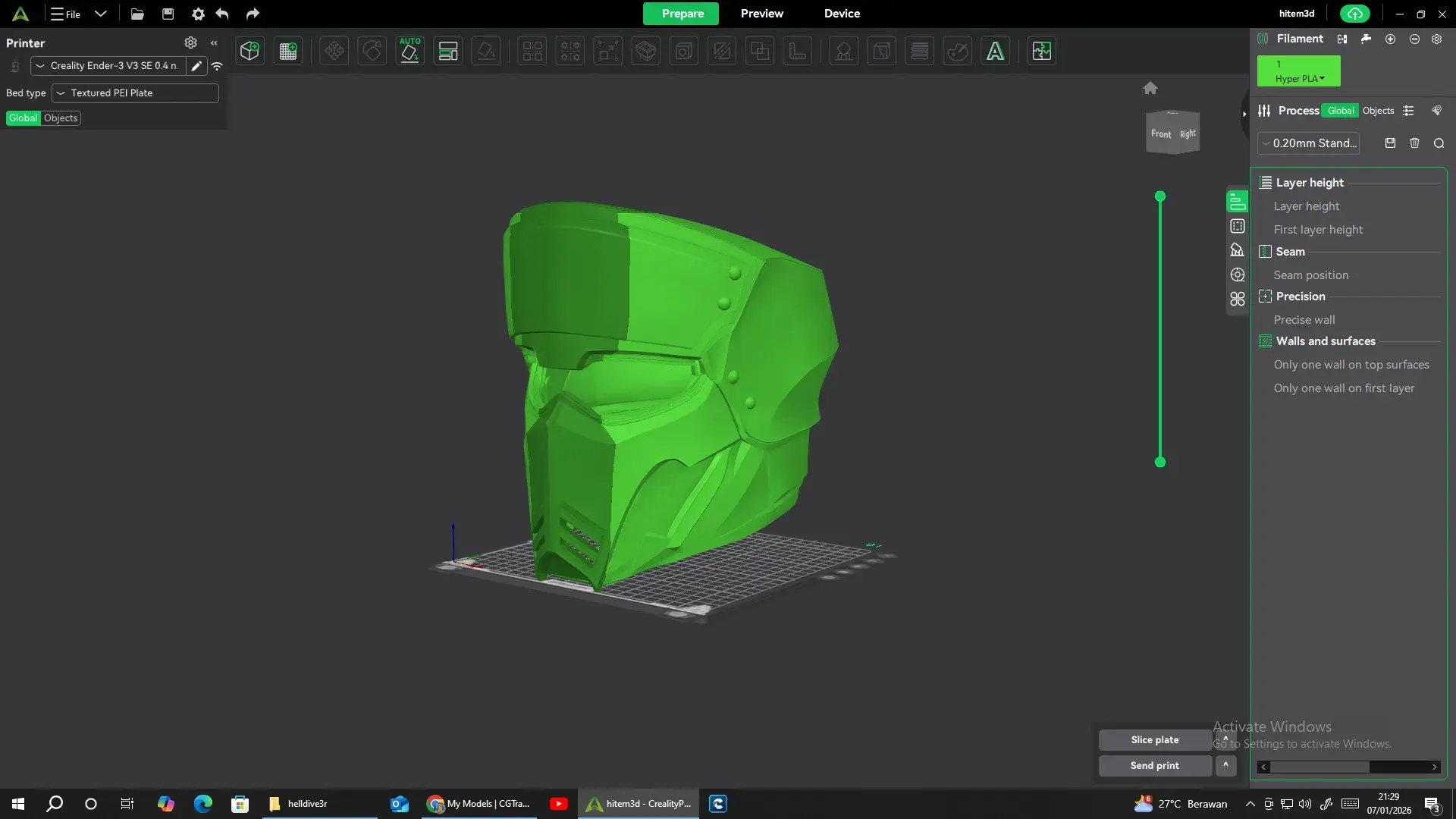Toggle Process settings to Objects

pos(1378,111)
